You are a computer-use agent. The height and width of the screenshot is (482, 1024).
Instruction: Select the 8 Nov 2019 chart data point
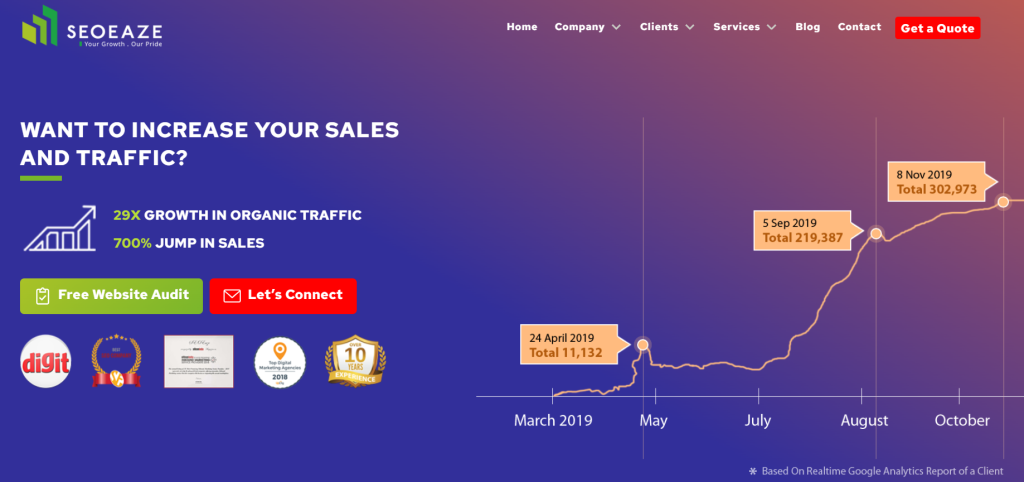[1003, 202]
